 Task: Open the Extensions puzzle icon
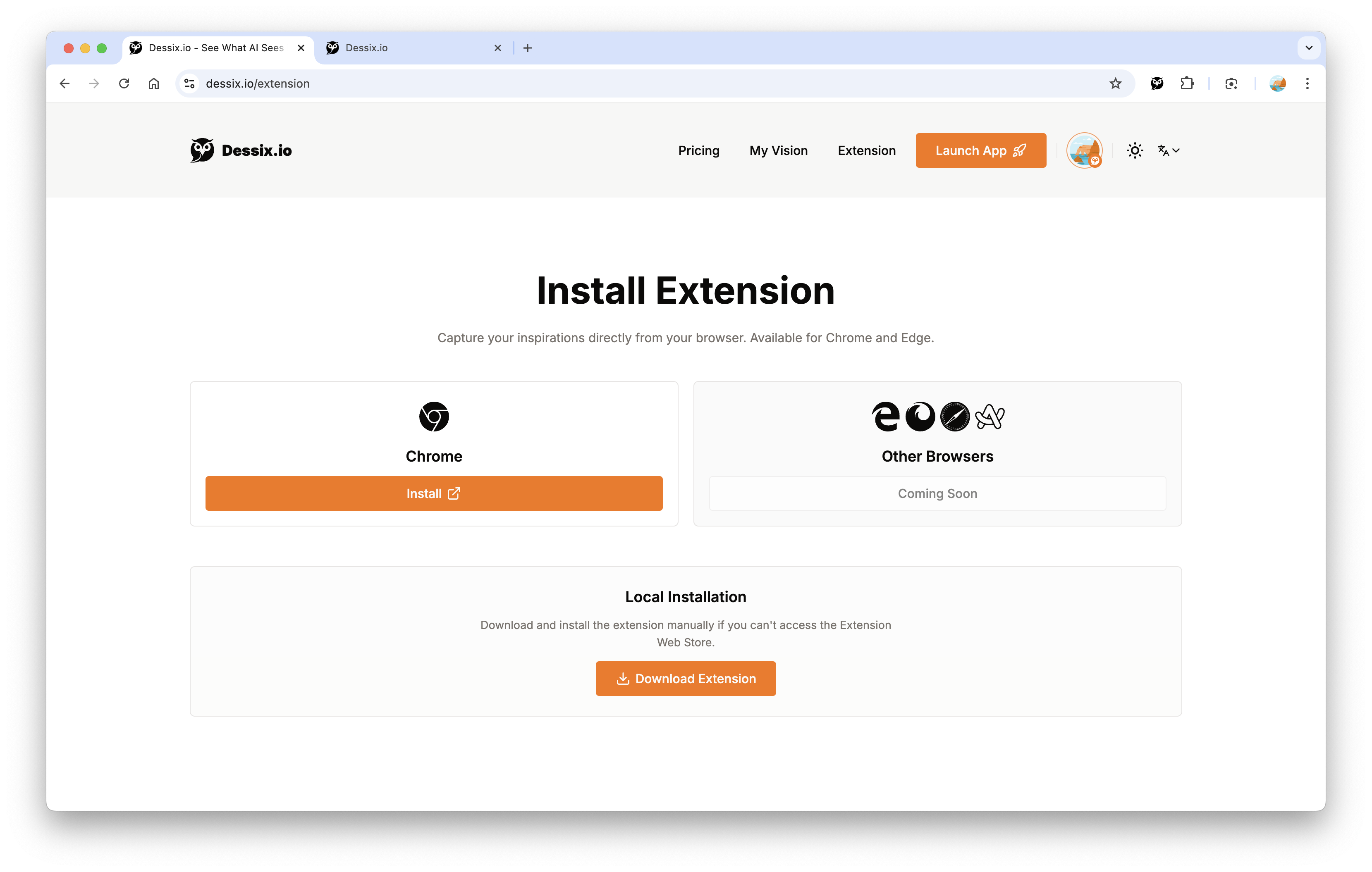coord(1188,83)
